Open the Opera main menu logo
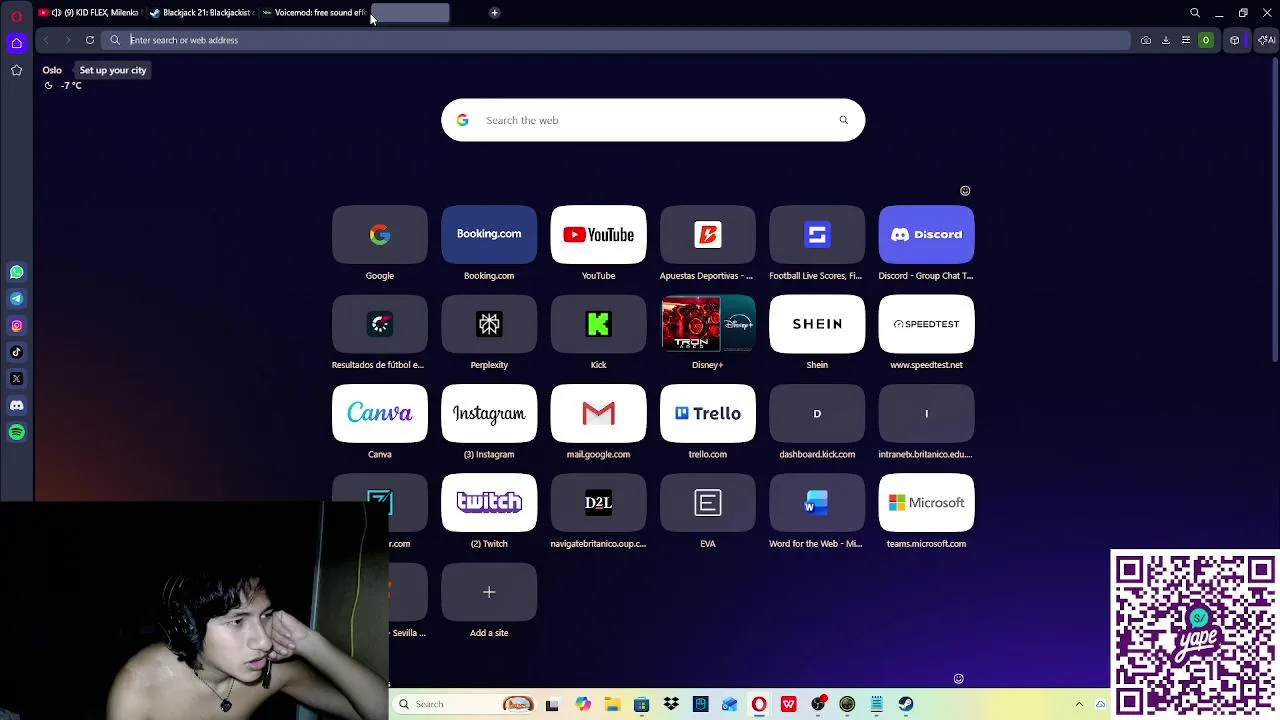This screenshot has width=1280, height=720. [16, 16]
